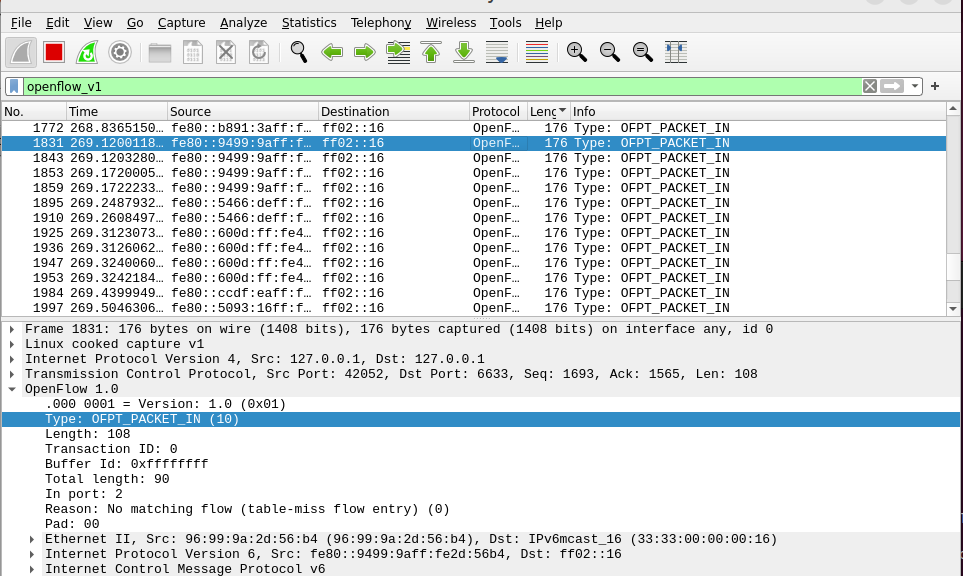This screenshot has height=576, width=963.
Task: Sort by the Info column header
Action: (758, 112)
